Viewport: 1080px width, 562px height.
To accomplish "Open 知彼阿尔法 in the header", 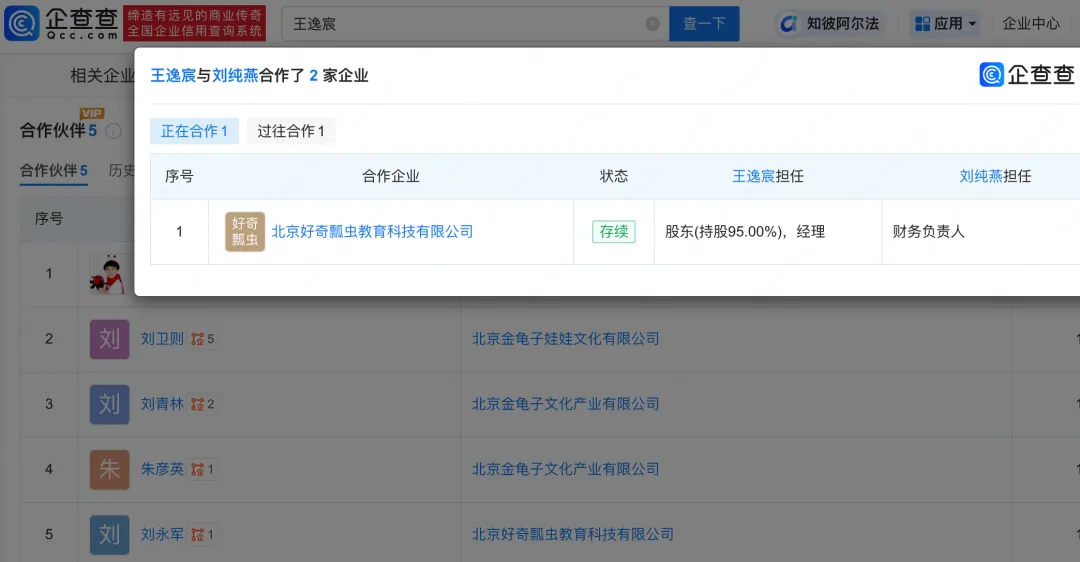I will pyautogui.click(x=830, y=23).
